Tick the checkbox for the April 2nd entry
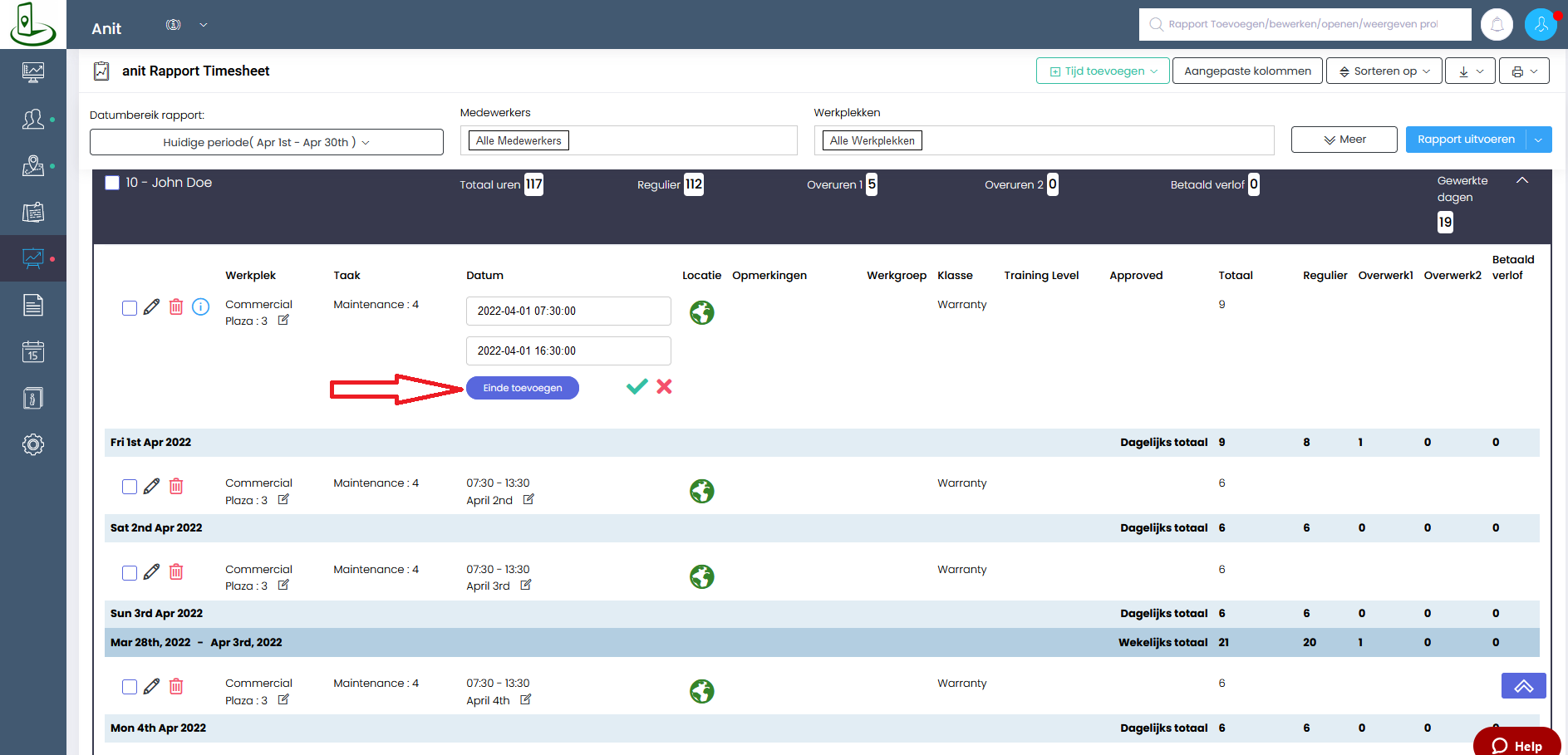This screenshot has width=1568, height=755. [130, 487]
